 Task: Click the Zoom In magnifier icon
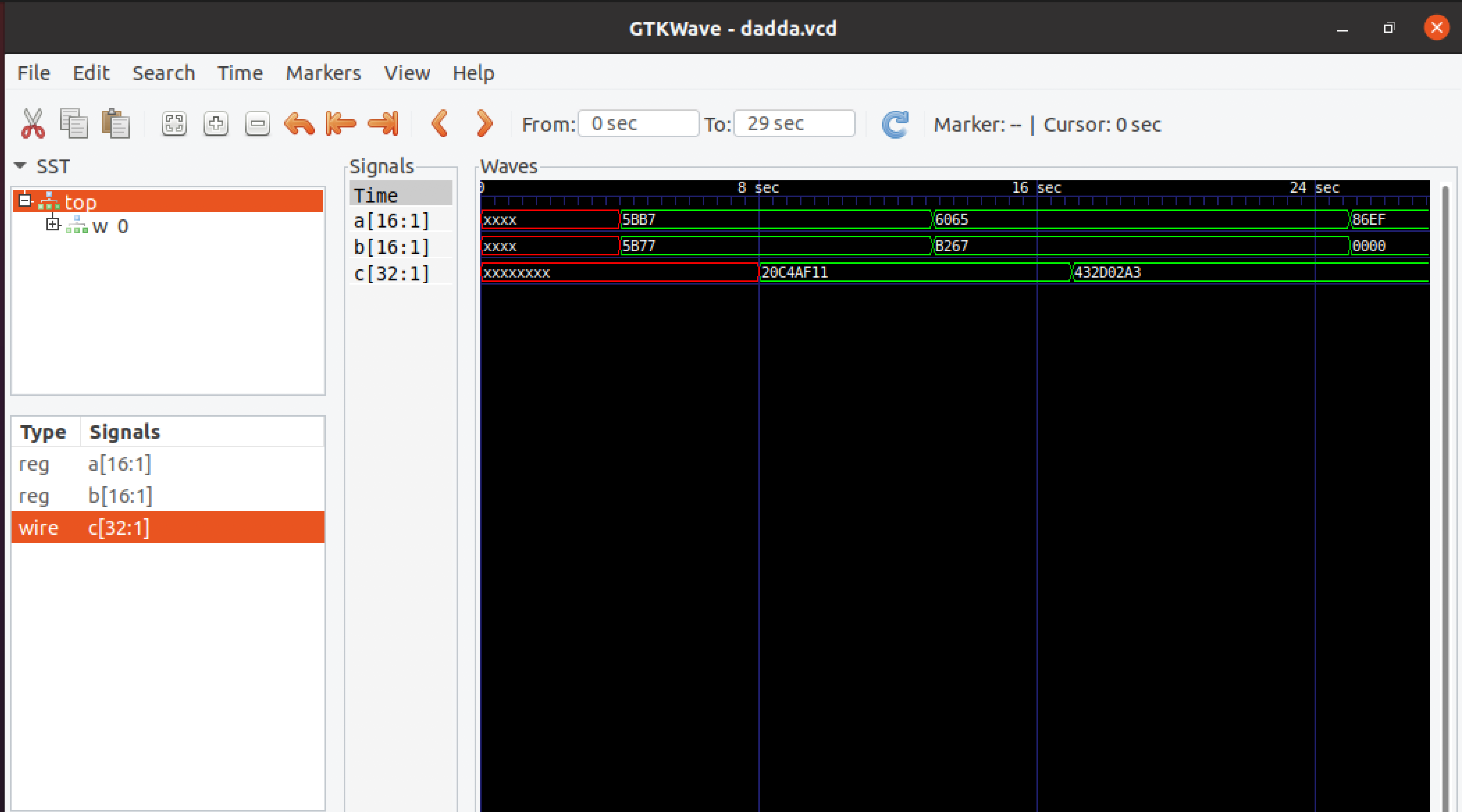[216, 123]
